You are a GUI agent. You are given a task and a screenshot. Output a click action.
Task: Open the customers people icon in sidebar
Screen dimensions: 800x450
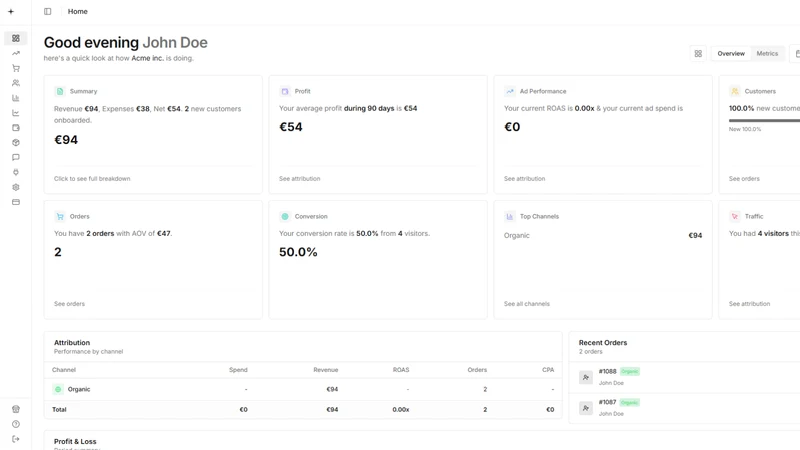click(16, 83)
